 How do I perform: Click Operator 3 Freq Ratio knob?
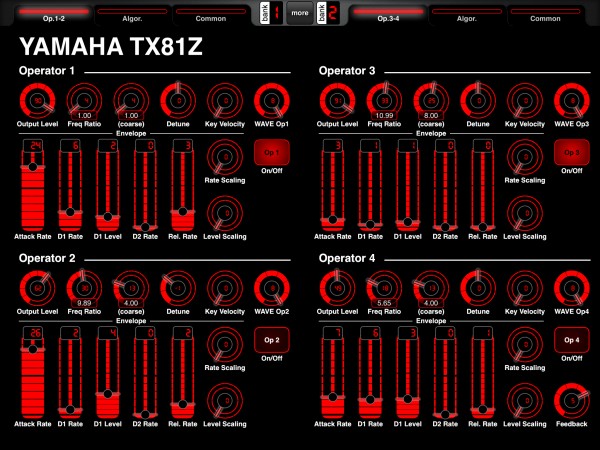click(384, 101)
